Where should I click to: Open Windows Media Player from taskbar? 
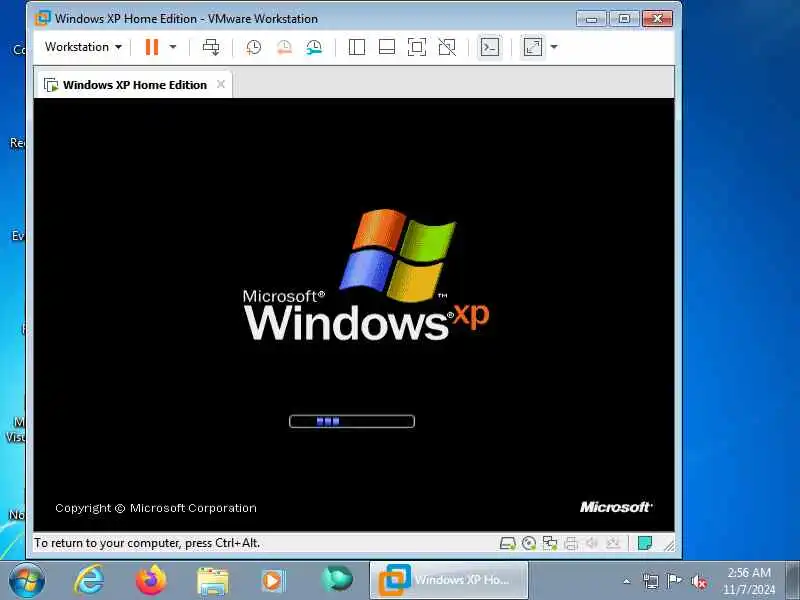tap(272, 581)
